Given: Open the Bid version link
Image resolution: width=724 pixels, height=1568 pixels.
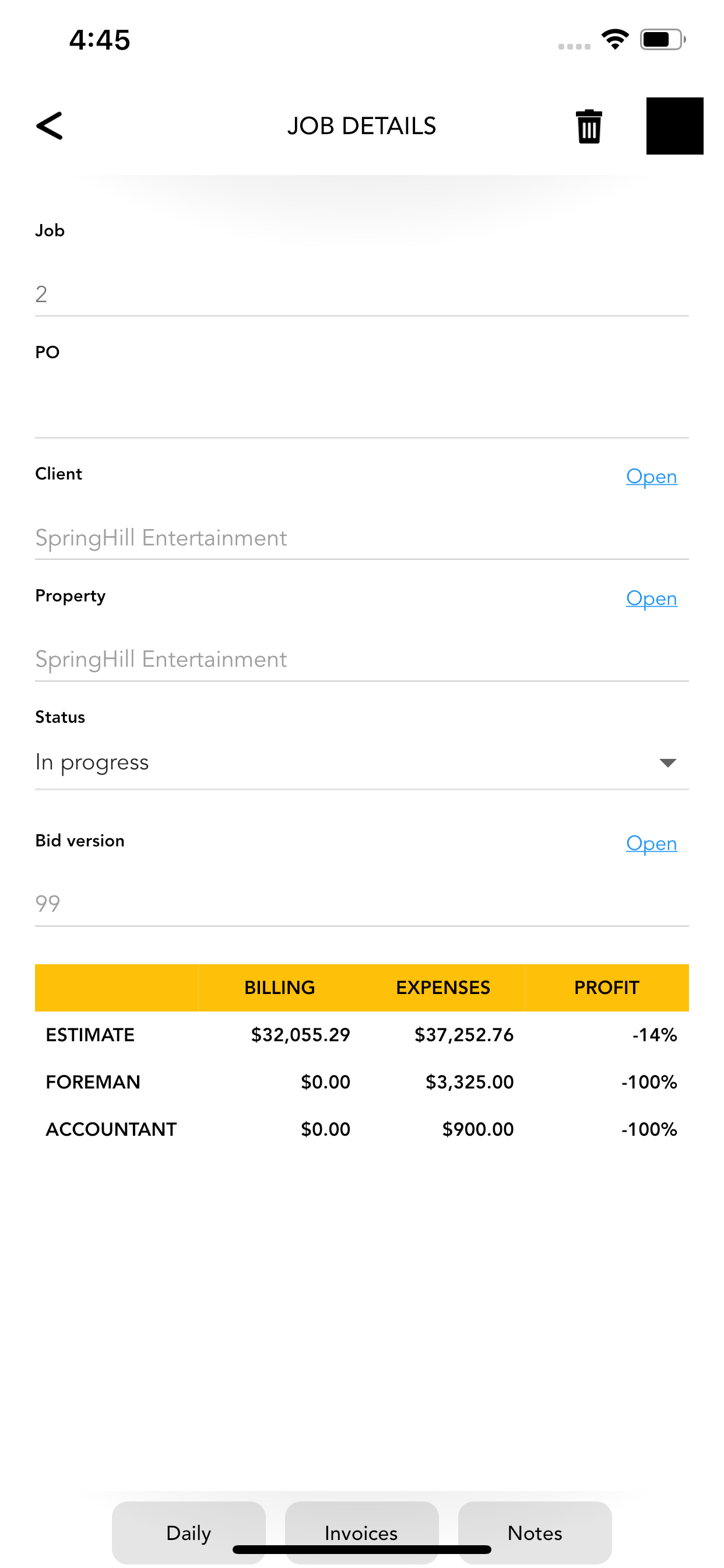Looking at the screenshot, I should pyautogui.click(x=651, y=843).
